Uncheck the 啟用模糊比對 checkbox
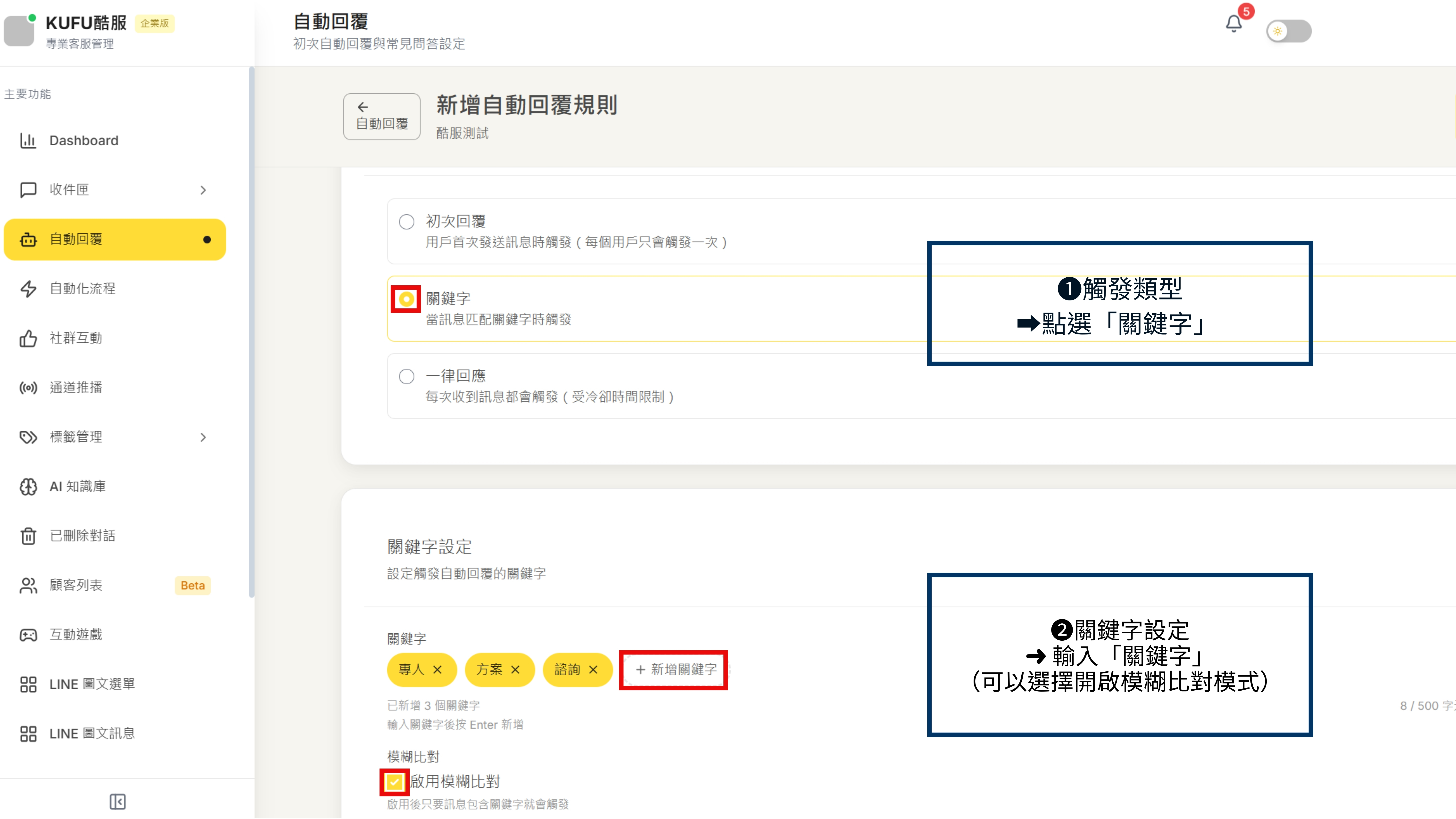Screen dimensions: 1456x819 click(x=394, y=782)
